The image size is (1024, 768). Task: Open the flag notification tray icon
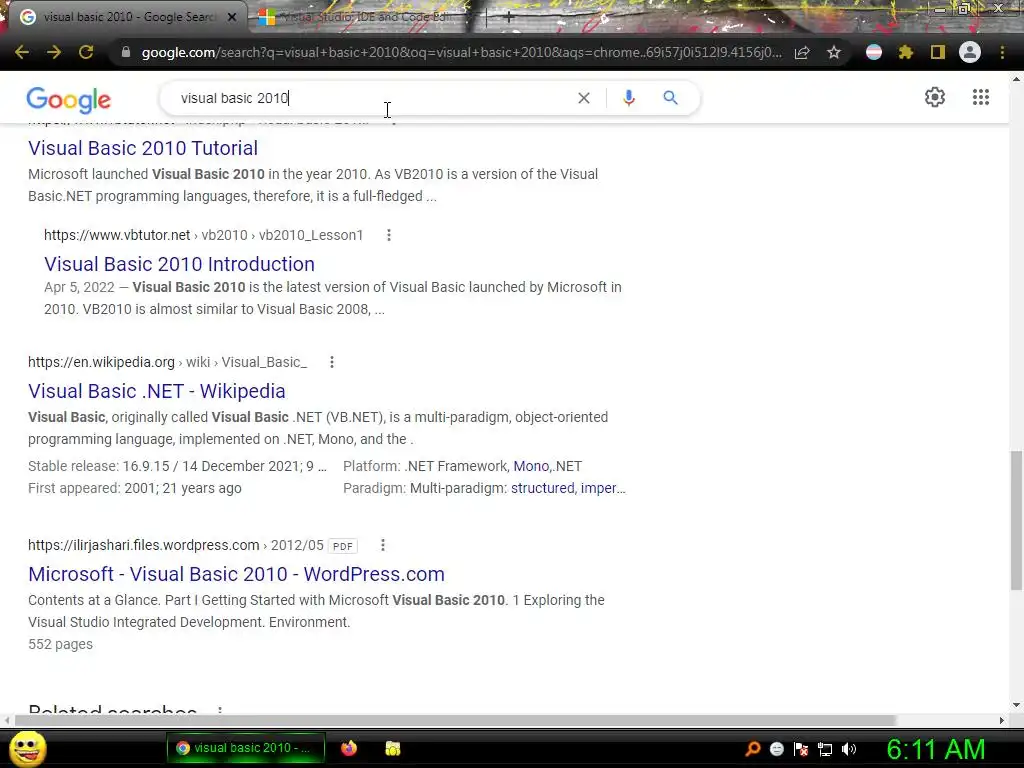[801, 749]
